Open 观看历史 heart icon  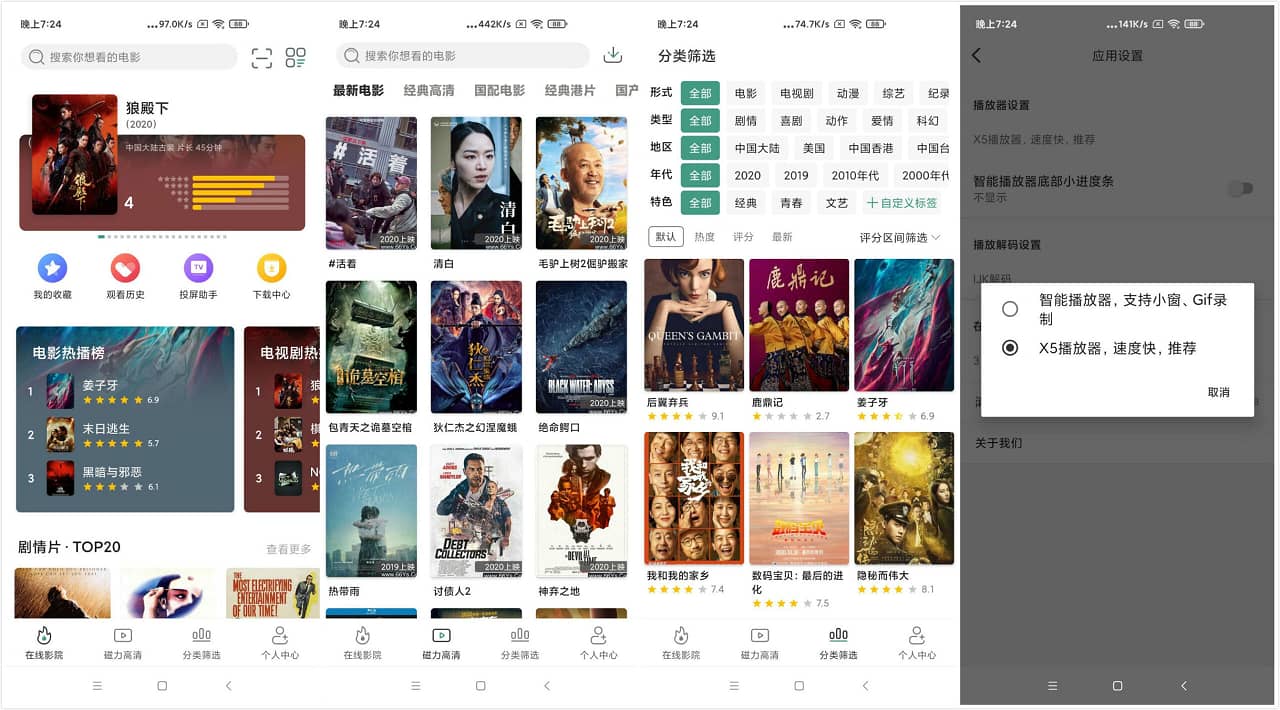point(125,268)
